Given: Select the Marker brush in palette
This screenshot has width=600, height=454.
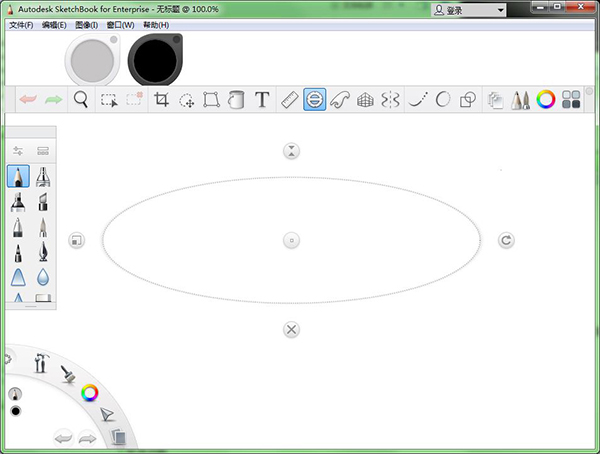Looking at the screenshot, I should coord(18,202).
